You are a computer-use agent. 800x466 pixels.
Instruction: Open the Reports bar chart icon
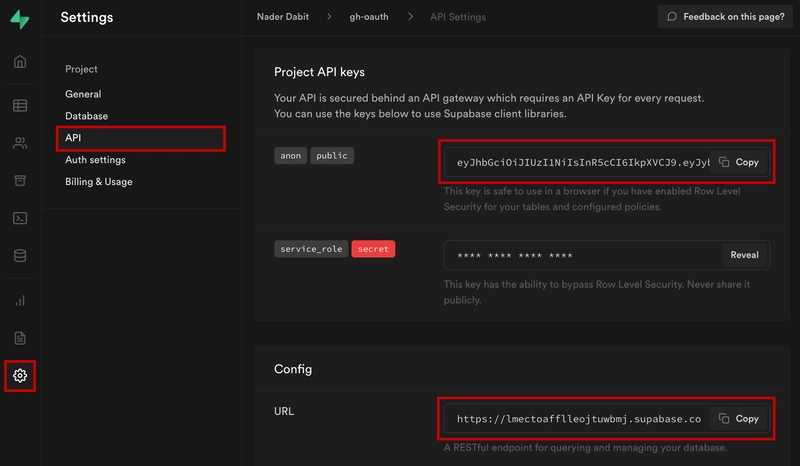tap(20, 301)
